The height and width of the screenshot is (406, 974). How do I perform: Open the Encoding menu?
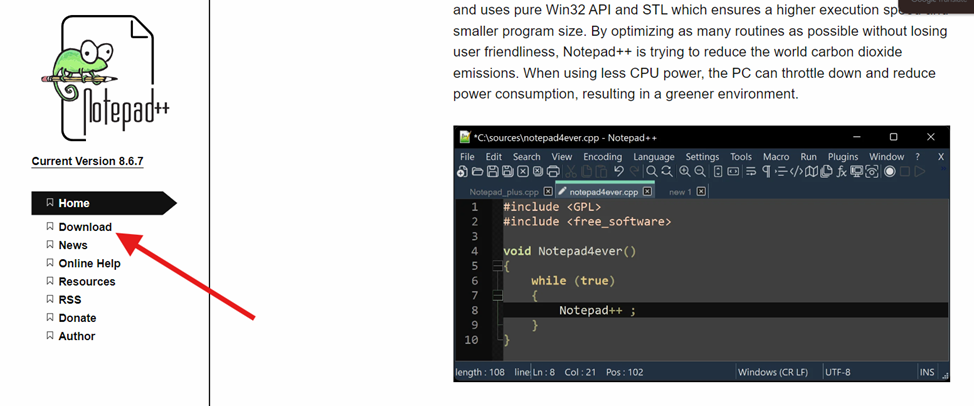pyautogui.click(x=603, y=156)
